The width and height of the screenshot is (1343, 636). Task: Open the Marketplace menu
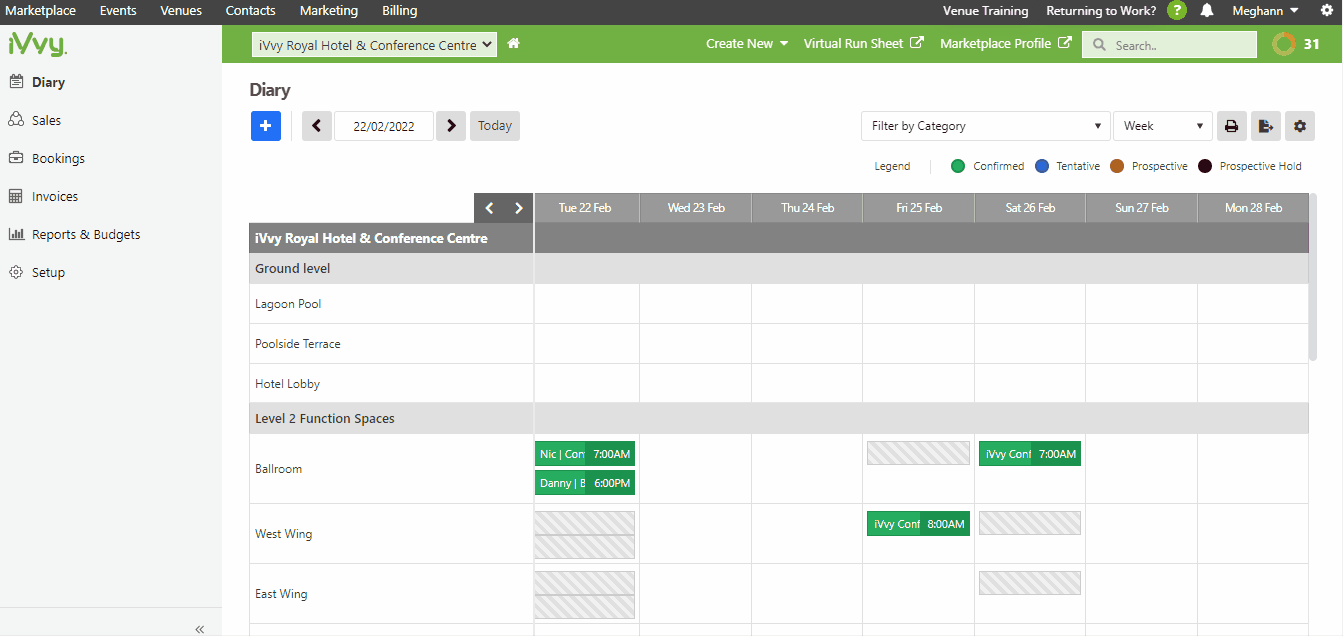(x=41, y=11)
